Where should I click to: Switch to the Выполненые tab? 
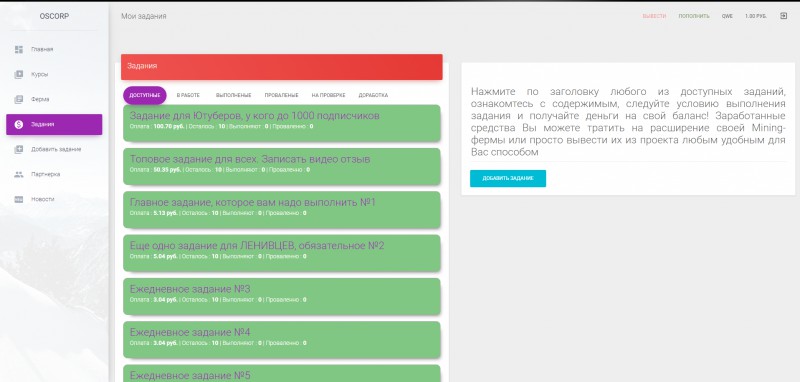tap(233, 95)
